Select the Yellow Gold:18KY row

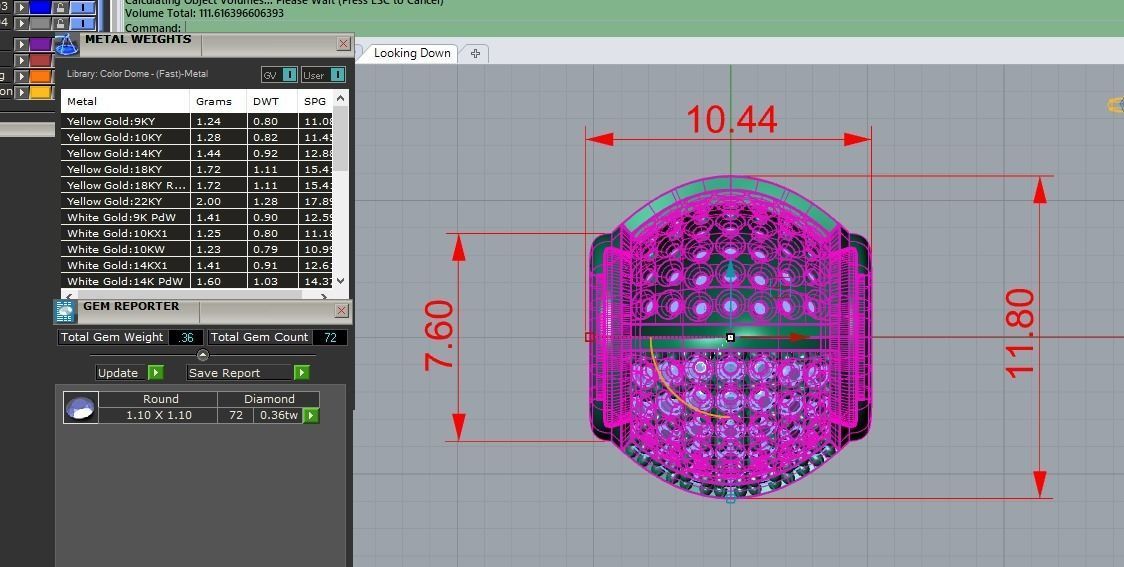pyautogui.click(x=197, y=169)
